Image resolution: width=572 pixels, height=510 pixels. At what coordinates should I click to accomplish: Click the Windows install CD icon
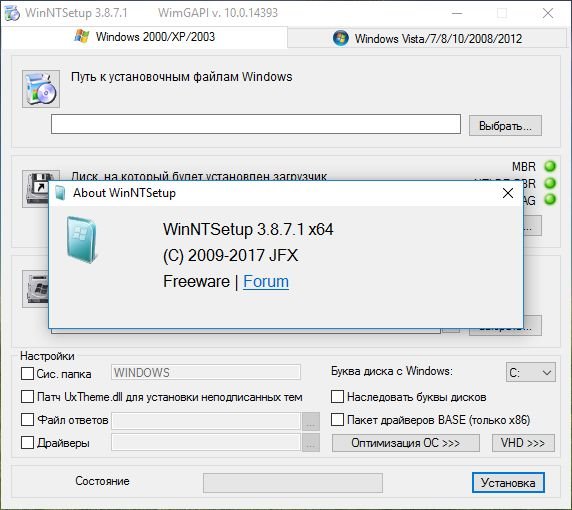(41, 89)
